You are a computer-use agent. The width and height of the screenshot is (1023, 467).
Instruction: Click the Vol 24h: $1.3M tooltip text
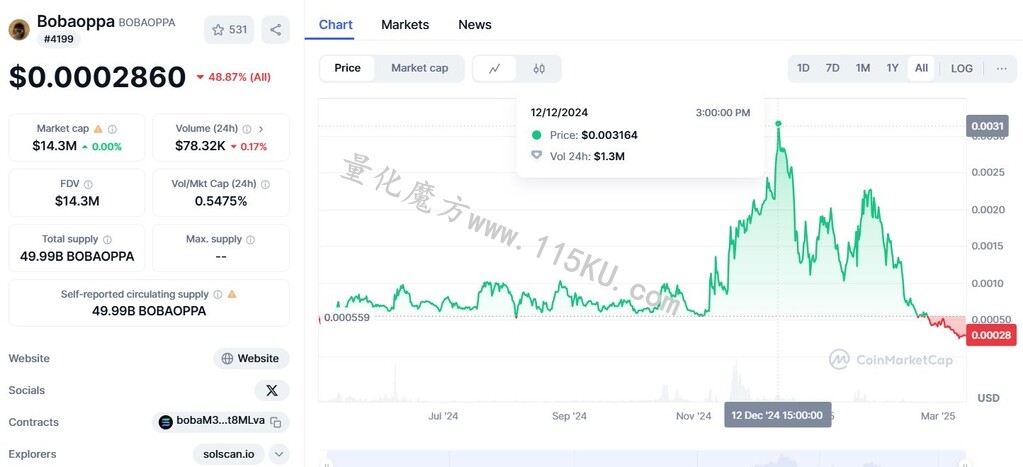point(587,157)
